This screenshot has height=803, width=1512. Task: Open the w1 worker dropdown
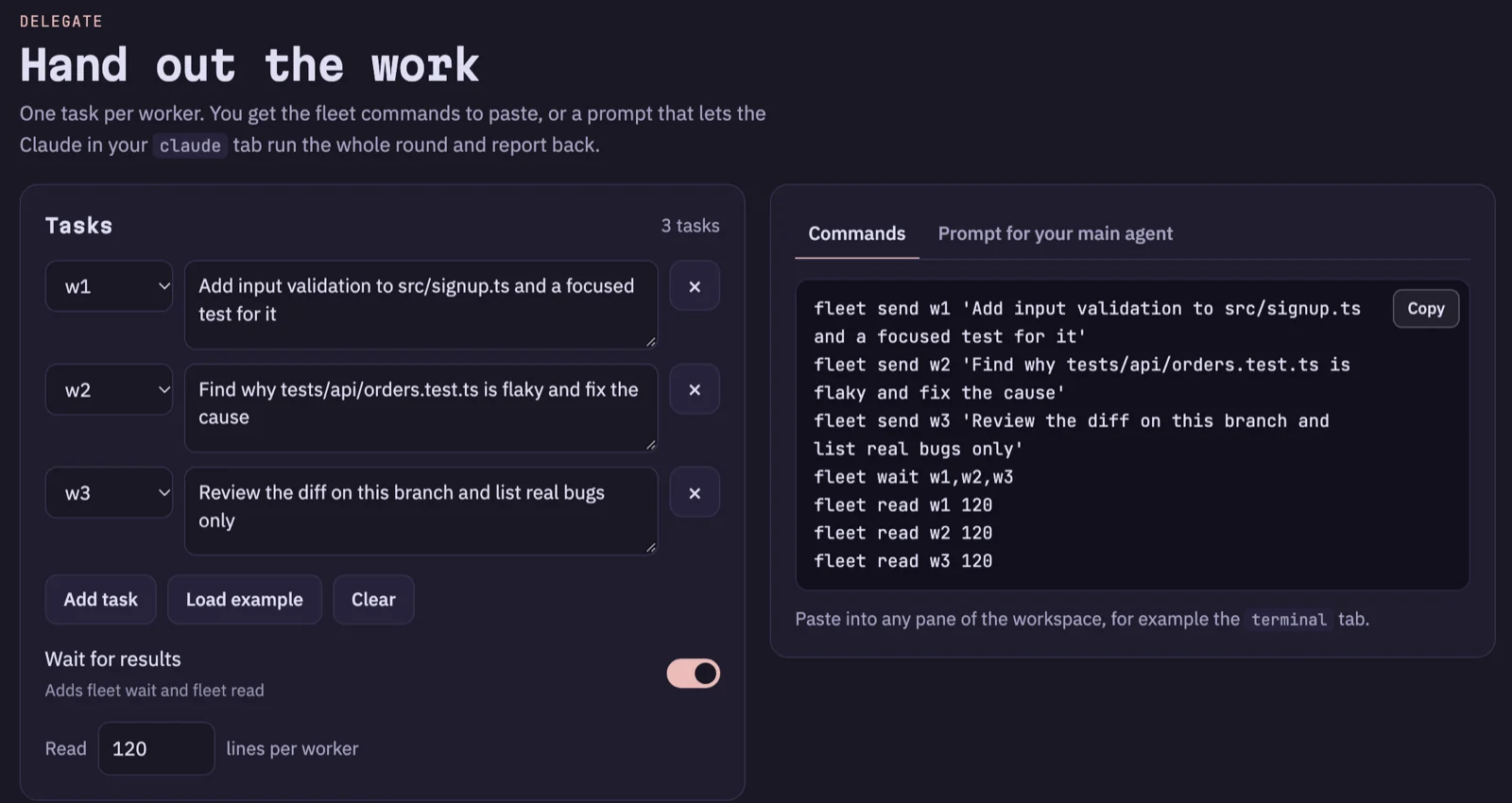[x=109, y=286]
